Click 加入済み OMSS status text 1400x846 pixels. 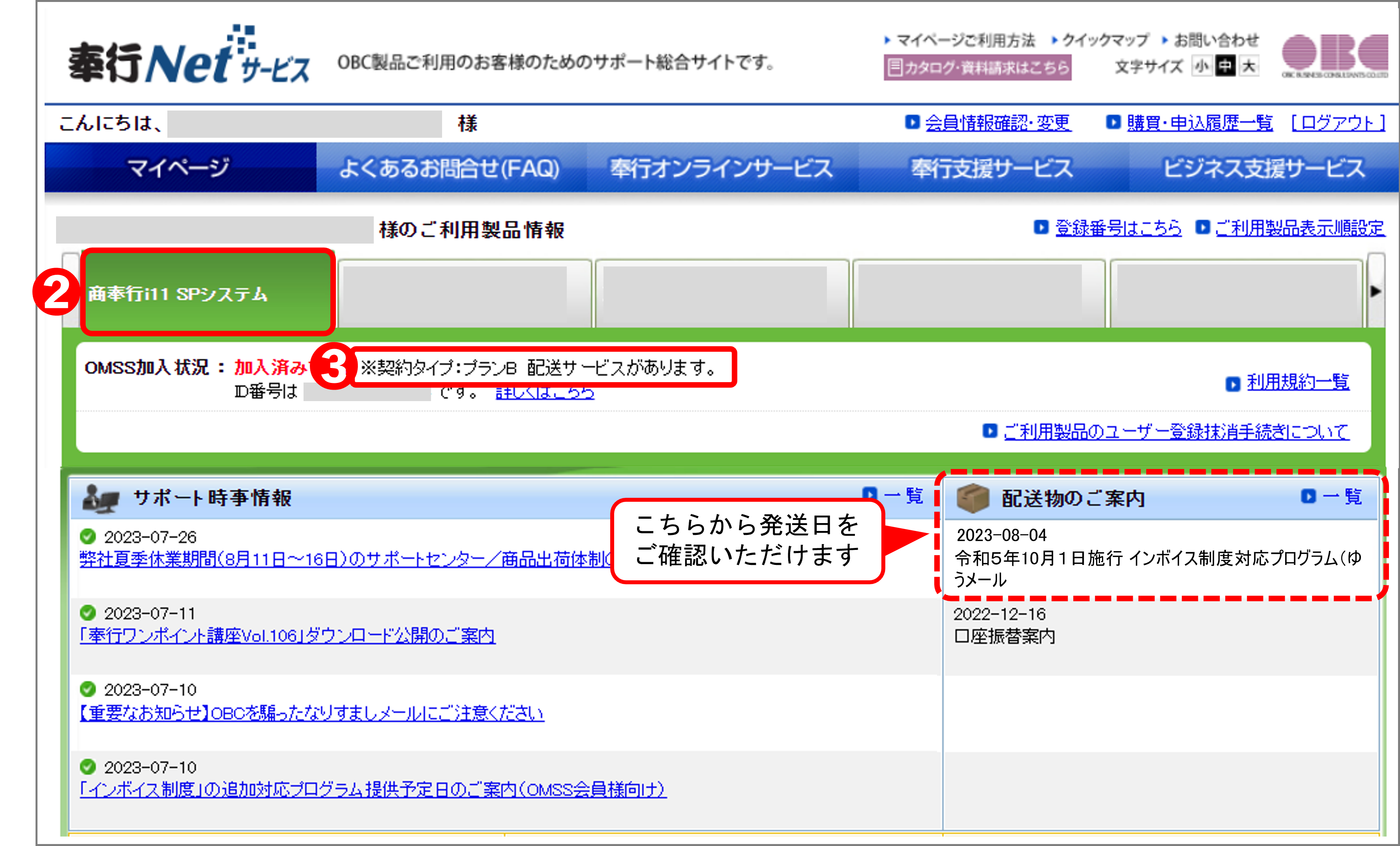click(270, 367)
